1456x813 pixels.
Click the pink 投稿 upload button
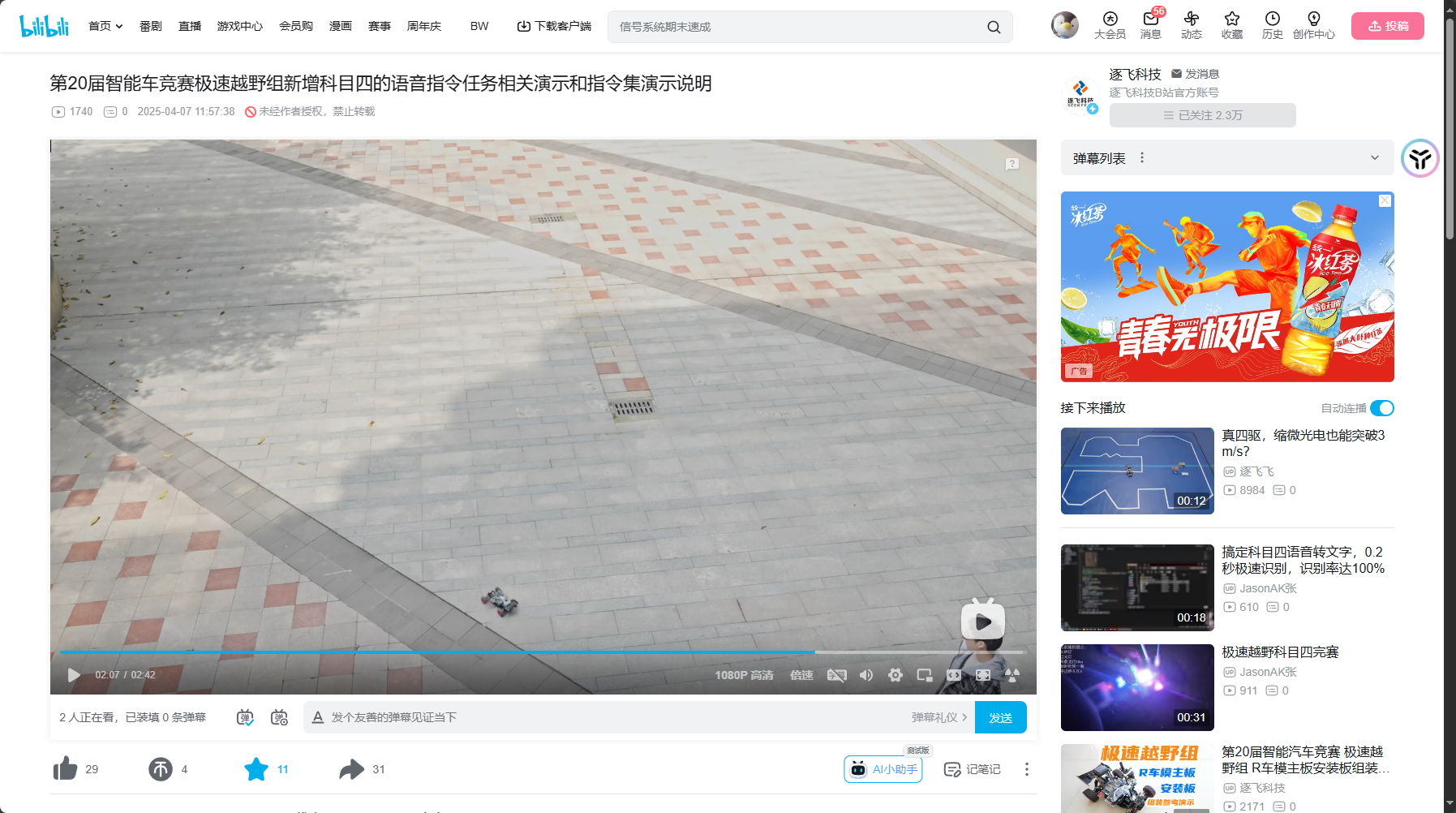tap(1387, 26)
